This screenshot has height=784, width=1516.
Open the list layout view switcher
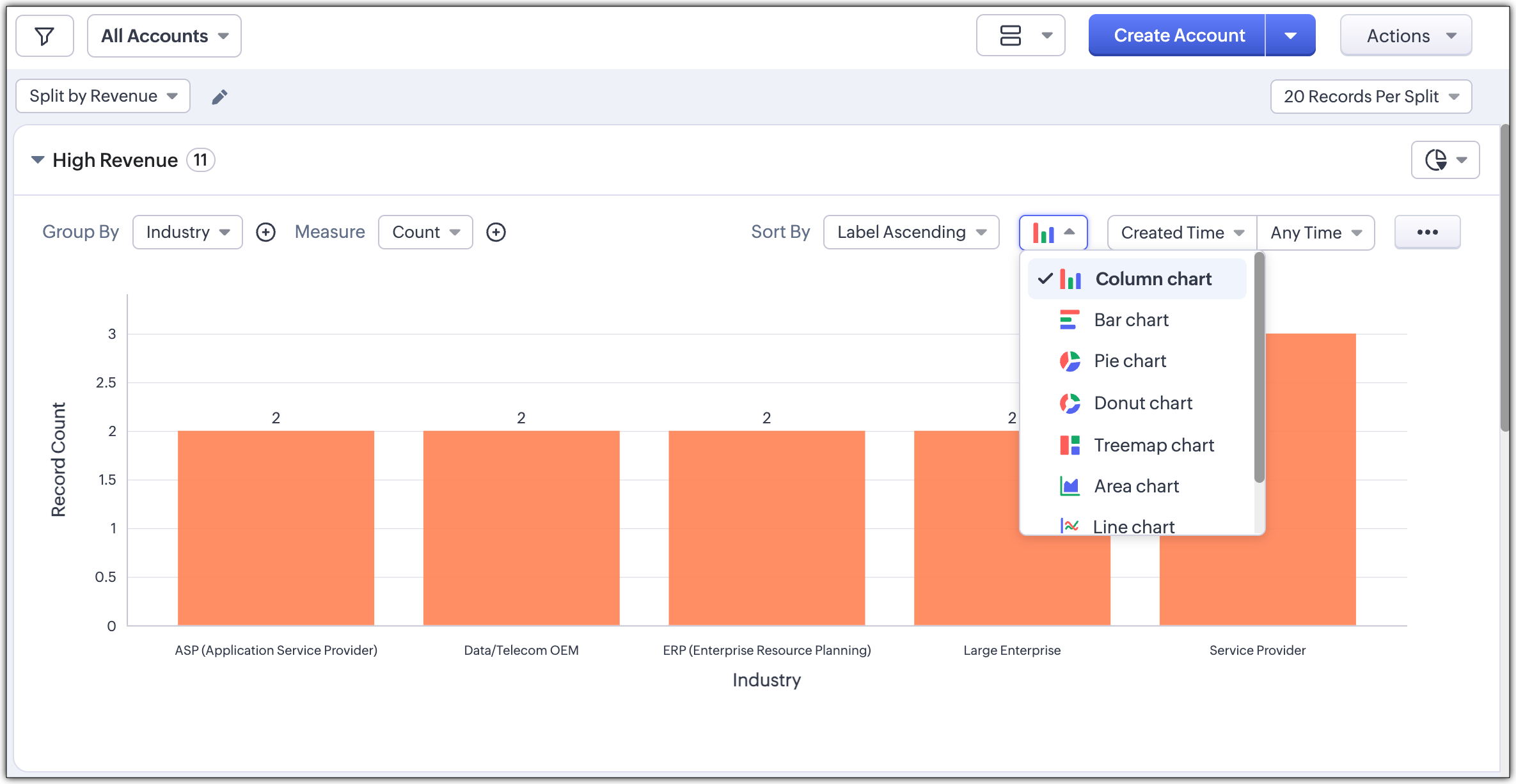1020,36
